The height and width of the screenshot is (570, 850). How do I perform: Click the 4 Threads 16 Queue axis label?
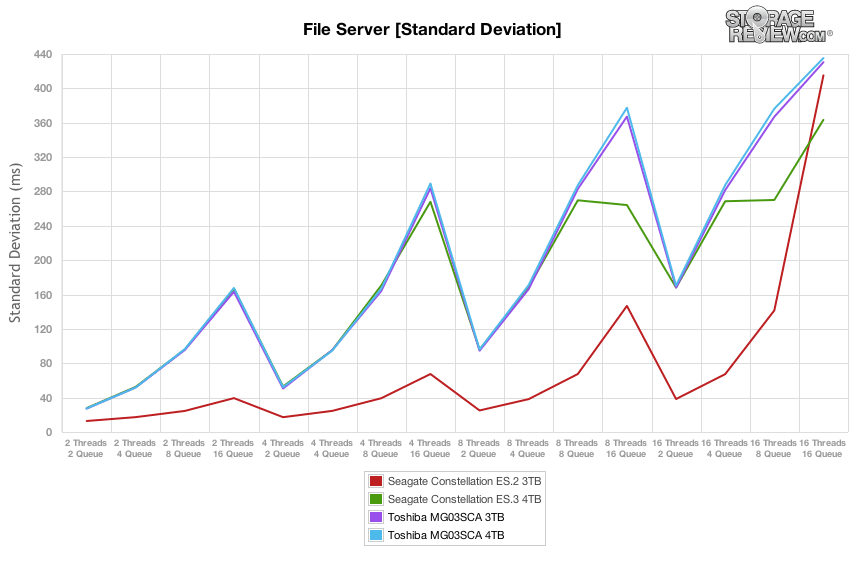pyautogui.click(x=430, y=449)
